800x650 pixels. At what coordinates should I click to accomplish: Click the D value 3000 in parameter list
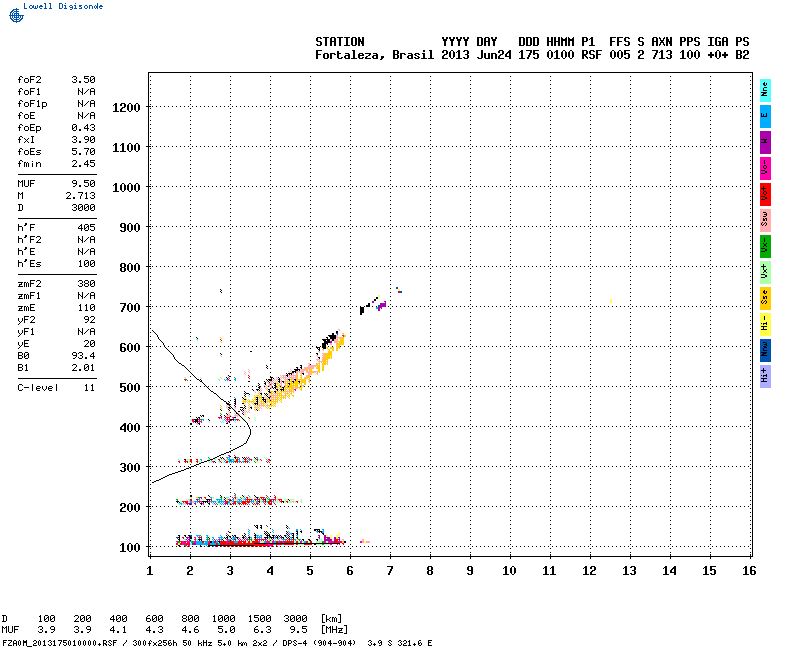point(83,208)
